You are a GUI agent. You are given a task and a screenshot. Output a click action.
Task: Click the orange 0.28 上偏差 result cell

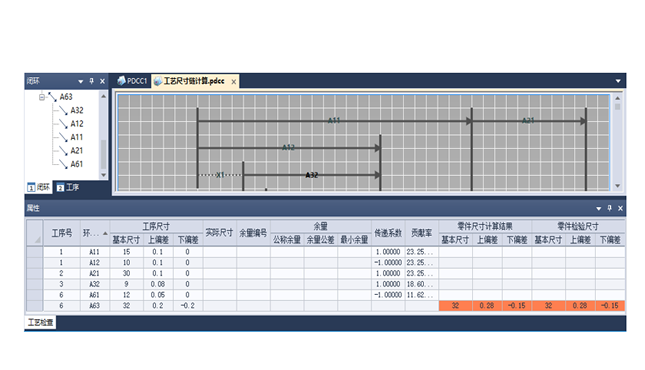click(487, 306)
